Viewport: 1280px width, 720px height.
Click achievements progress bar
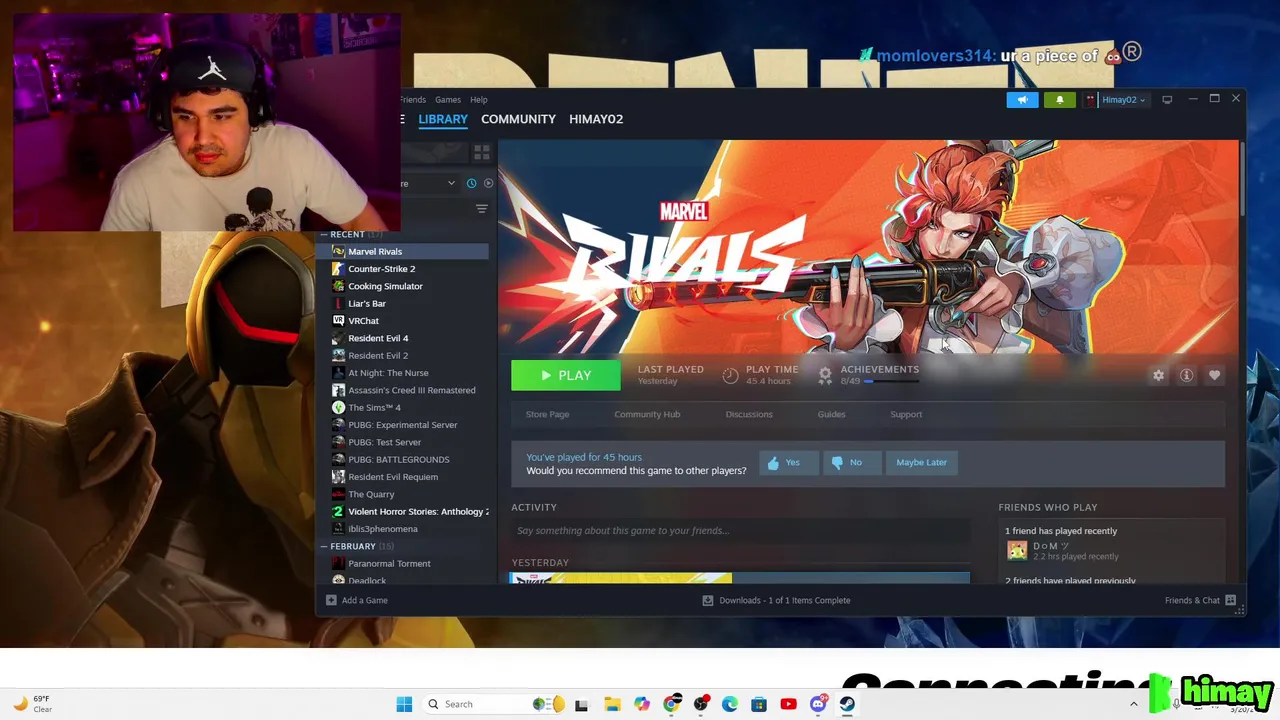893,381
